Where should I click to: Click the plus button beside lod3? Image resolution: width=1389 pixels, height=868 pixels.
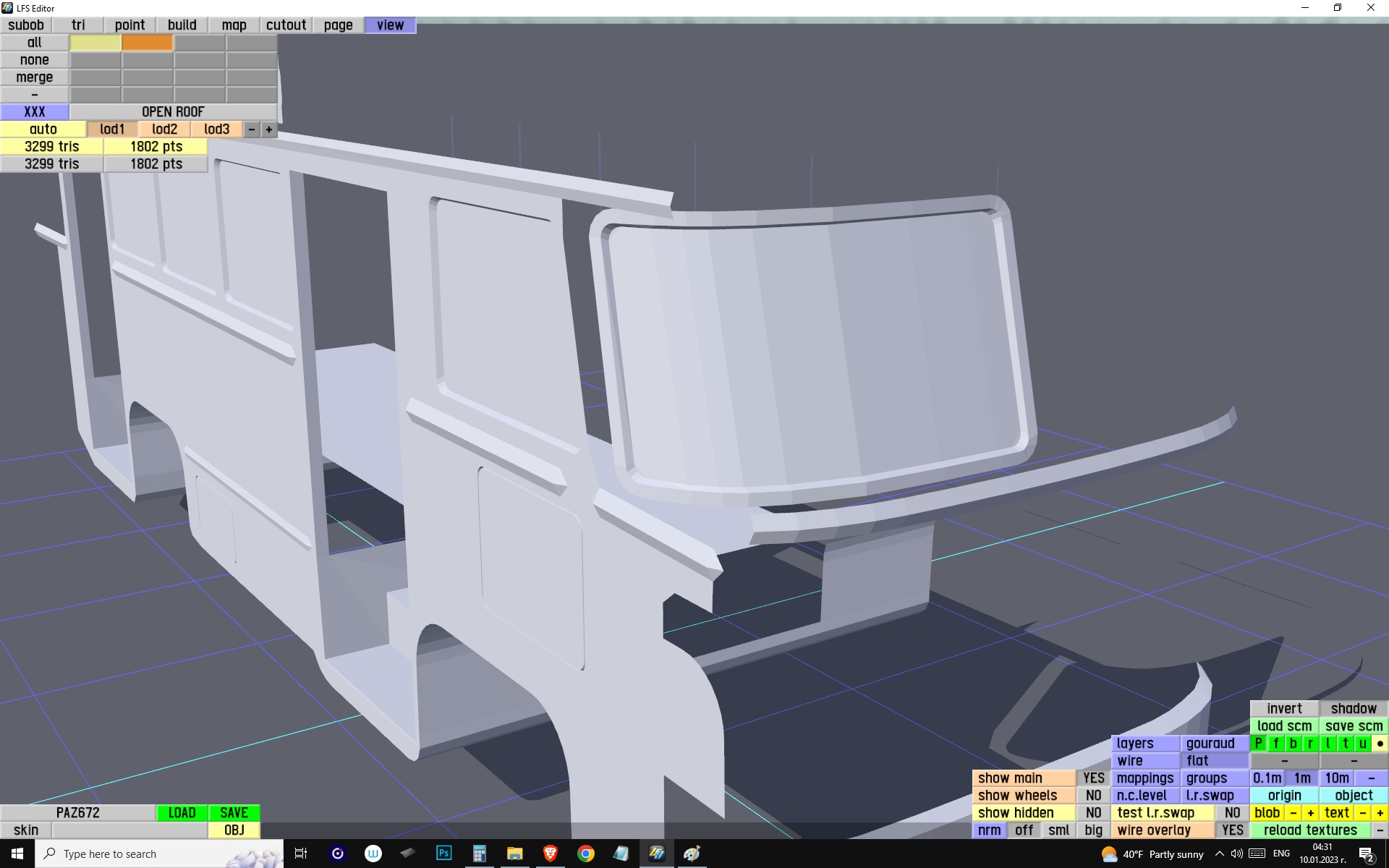click(x=269, y=129)
